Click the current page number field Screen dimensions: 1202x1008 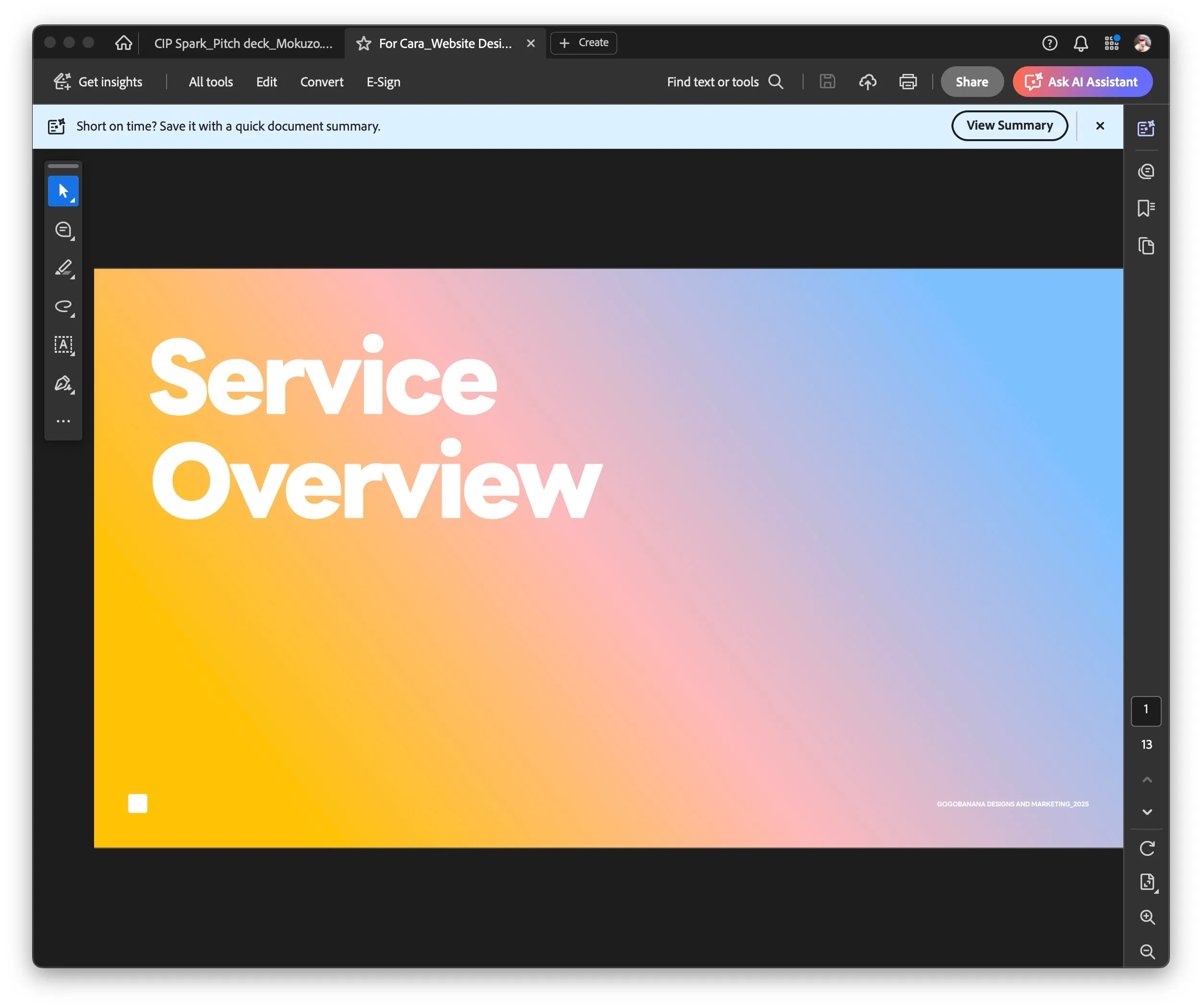[x=1146, y=710]
